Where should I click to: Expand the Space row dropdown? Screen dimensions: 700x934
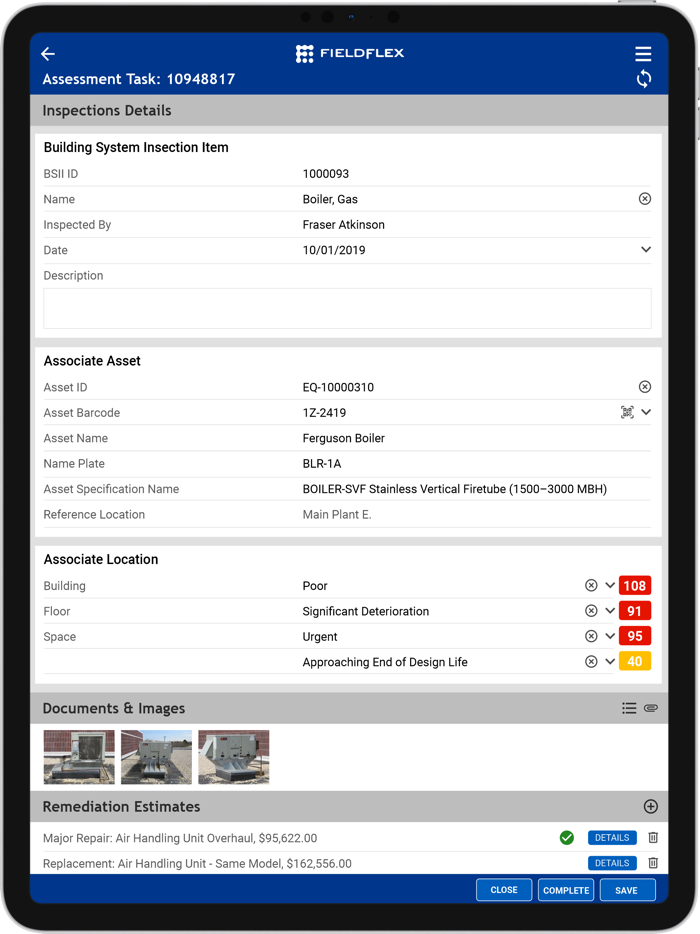pyautogui.click(x=610, y=636)
